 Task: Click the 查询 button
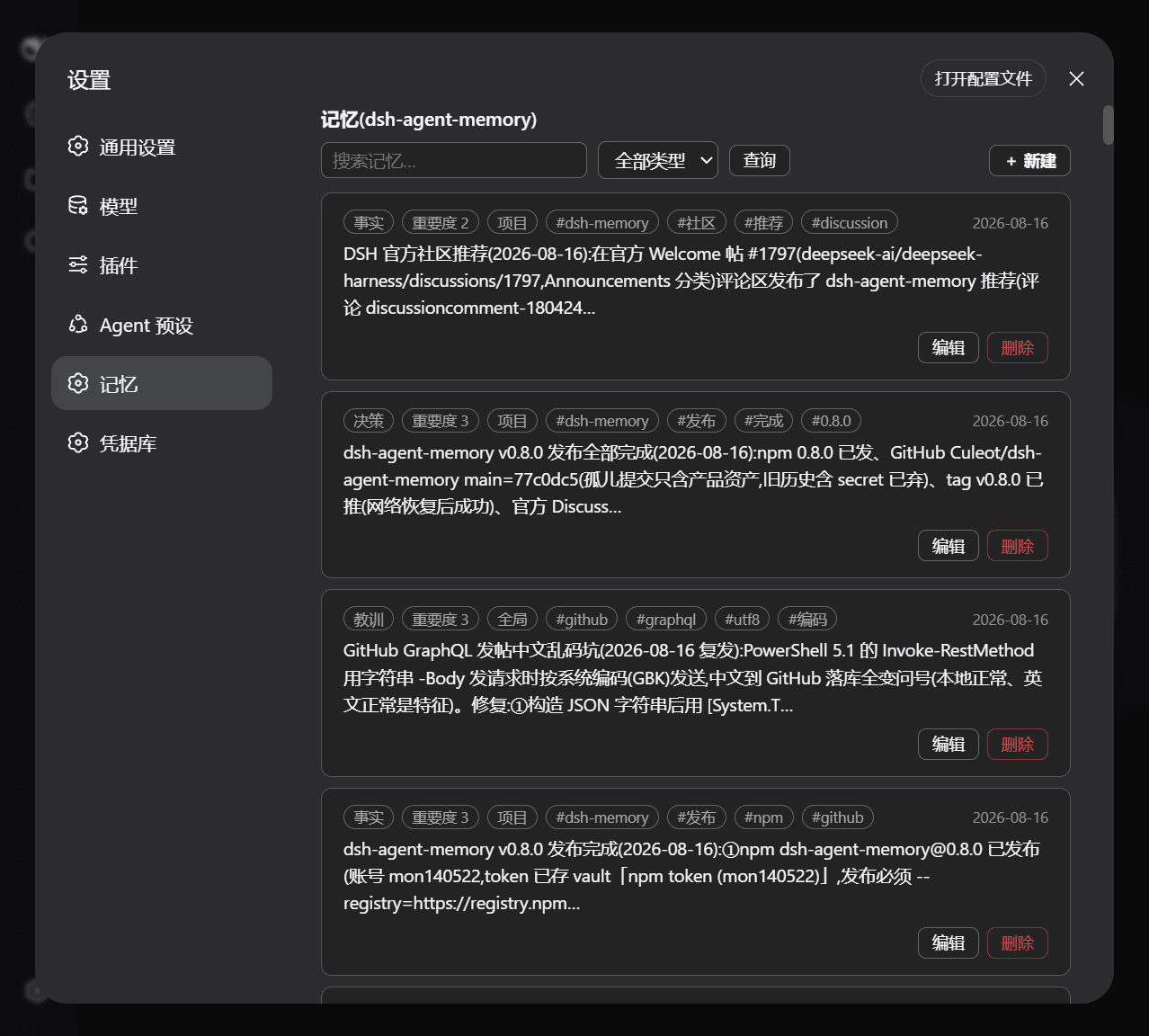click(760, 160)
